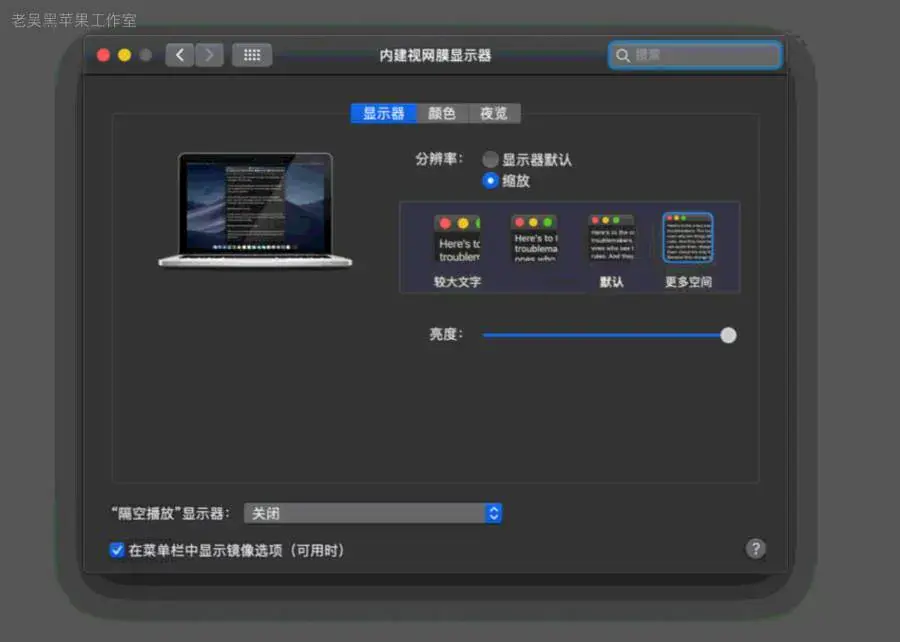The height and width of the screenshot is (642, 900).
Task: Choose the 默认 scaling thumbnail
Action: [612, 239]
